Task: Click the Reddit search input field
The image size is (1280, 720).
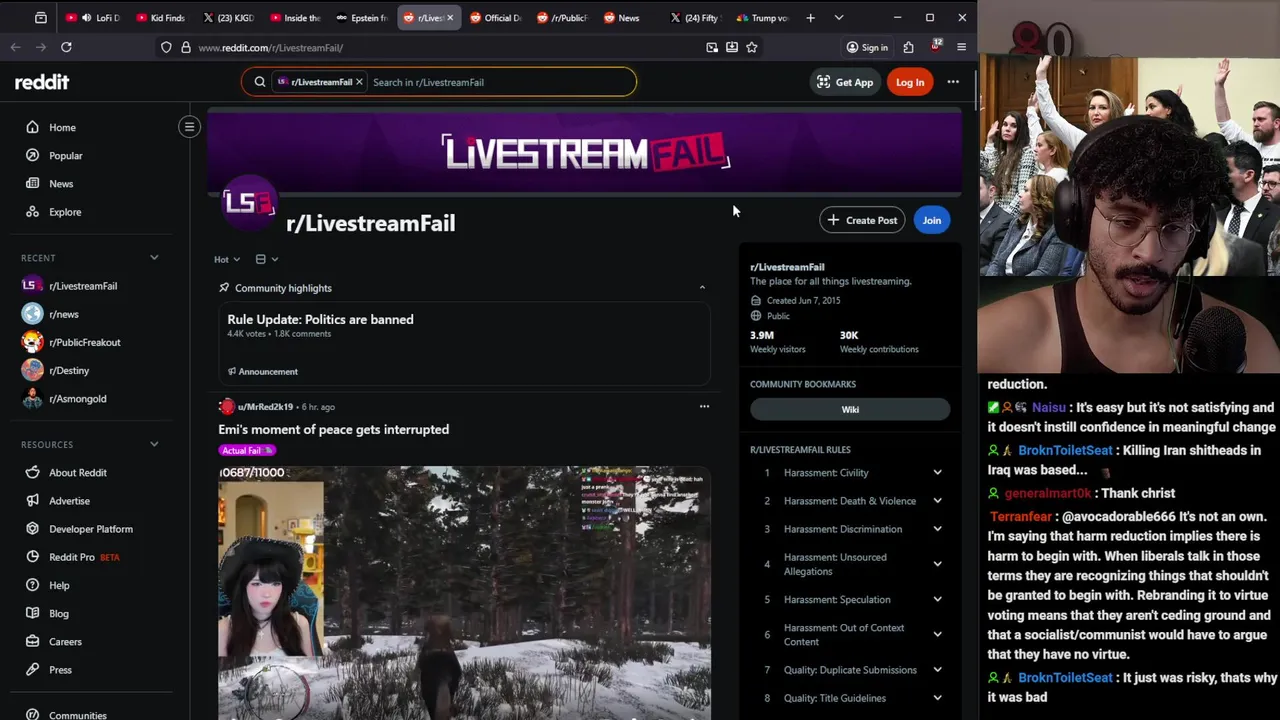Action: click(x=500, y=82)
